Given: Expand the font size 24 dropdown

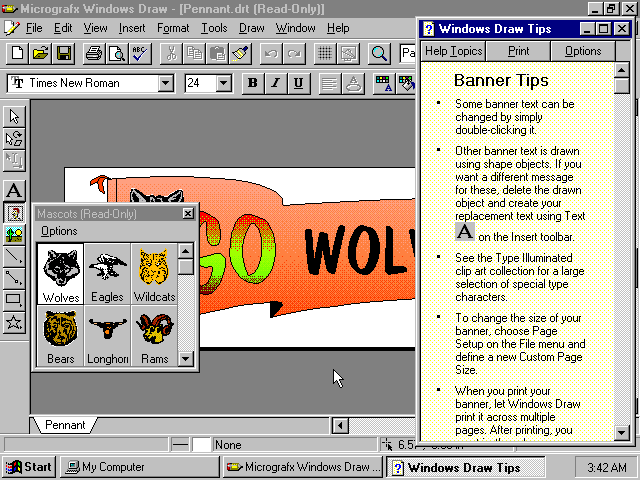Looking at the screenshot, I should (x=223, y=83).
